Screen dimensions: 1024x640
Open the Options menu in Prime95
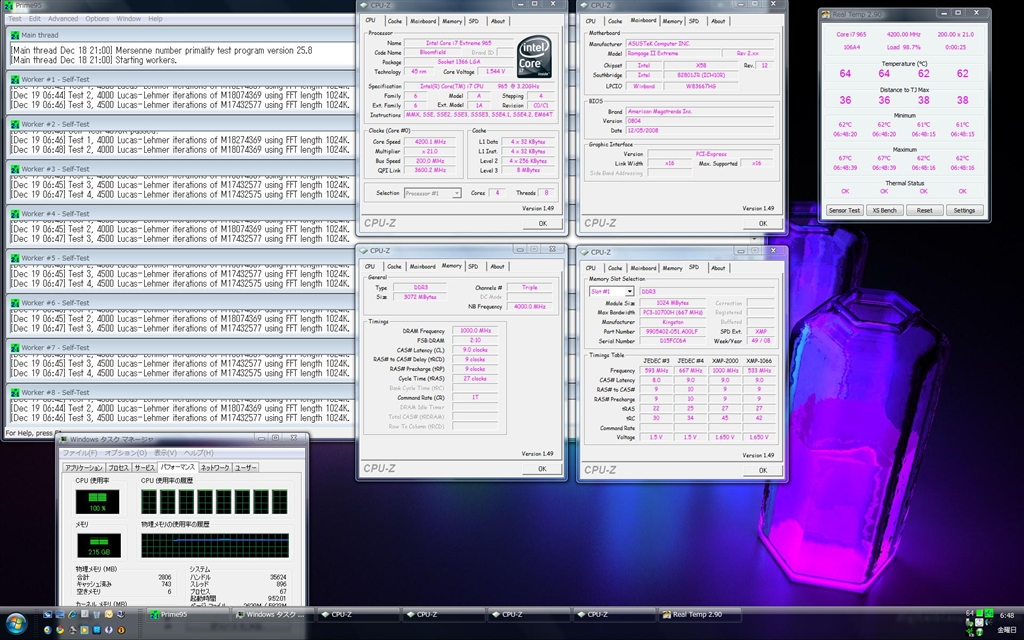pos(97,19)
